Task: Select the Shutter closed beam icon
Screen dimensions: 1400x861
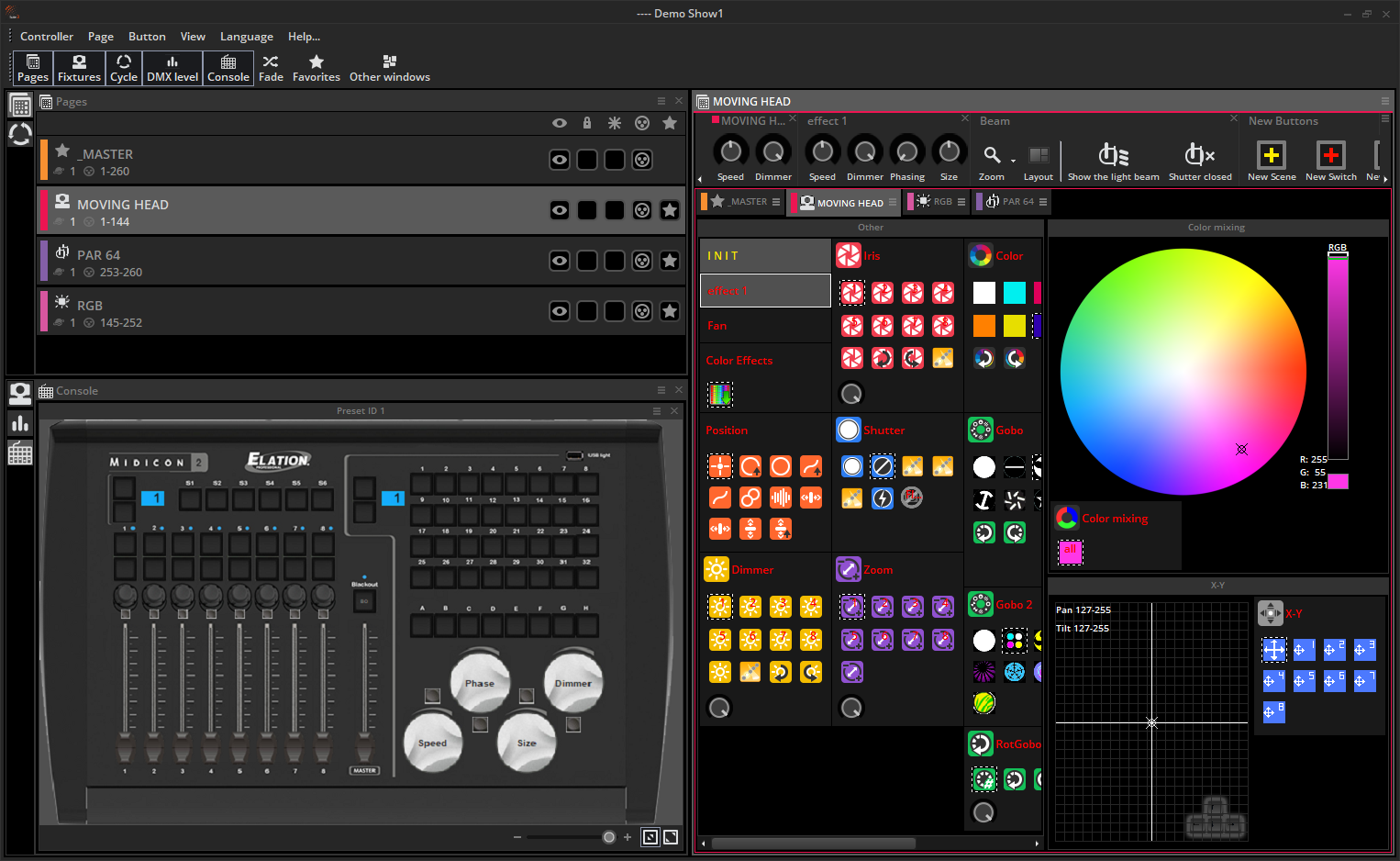Action: (1199, 156)
